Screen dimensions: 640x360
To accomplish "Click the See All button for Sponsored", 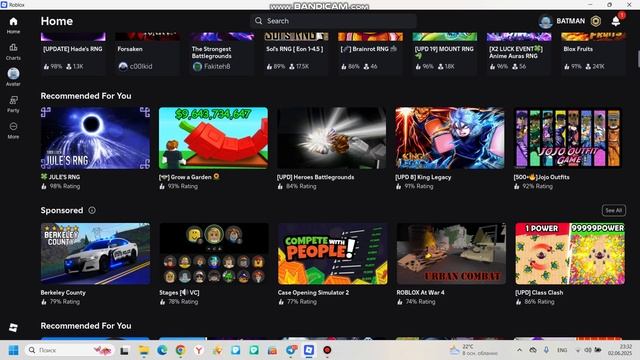I will pyautogui.click(x=613, y=210).
